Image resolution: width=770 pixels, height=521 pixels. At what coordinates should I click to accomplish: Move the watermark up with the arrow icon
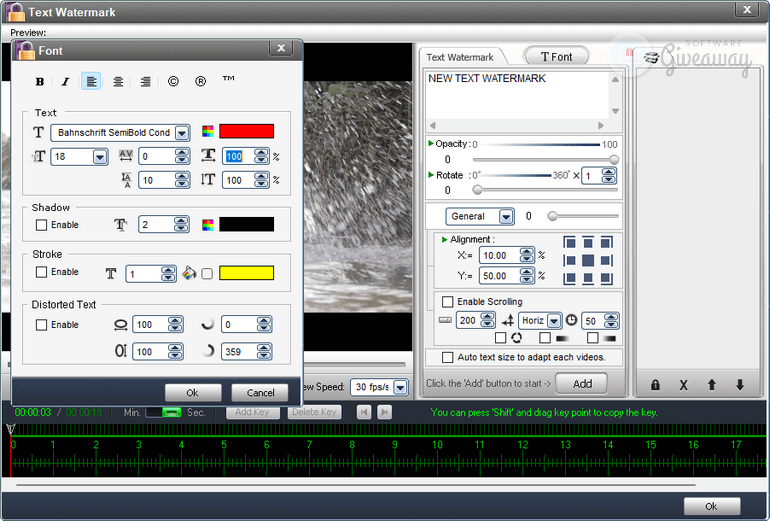click(x=712, y=385)
